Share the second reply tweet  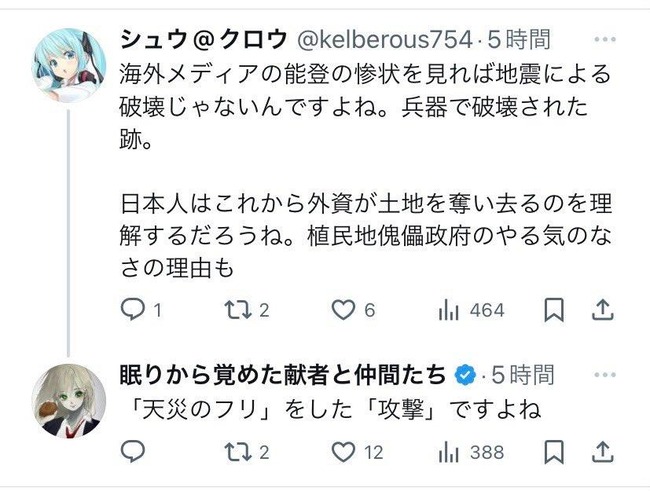point(605,453)
